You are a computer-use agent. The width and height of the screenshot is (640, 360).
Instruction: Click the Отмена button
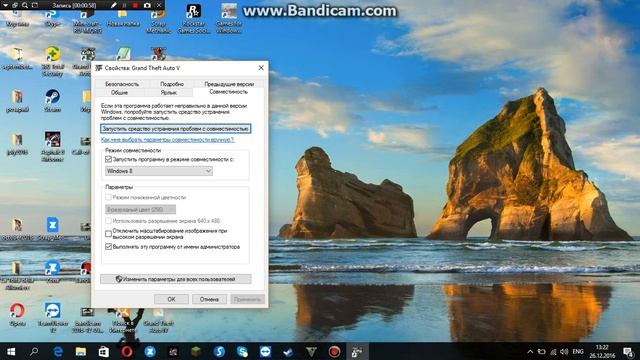[209, 299]
